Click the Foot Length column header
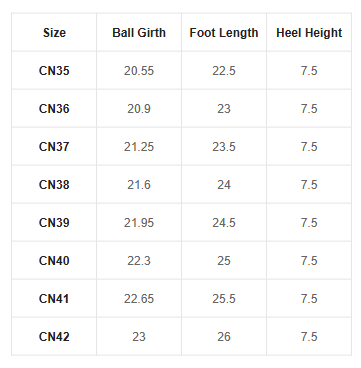Viewport: 361px width, 368px height. pos(224,33)
